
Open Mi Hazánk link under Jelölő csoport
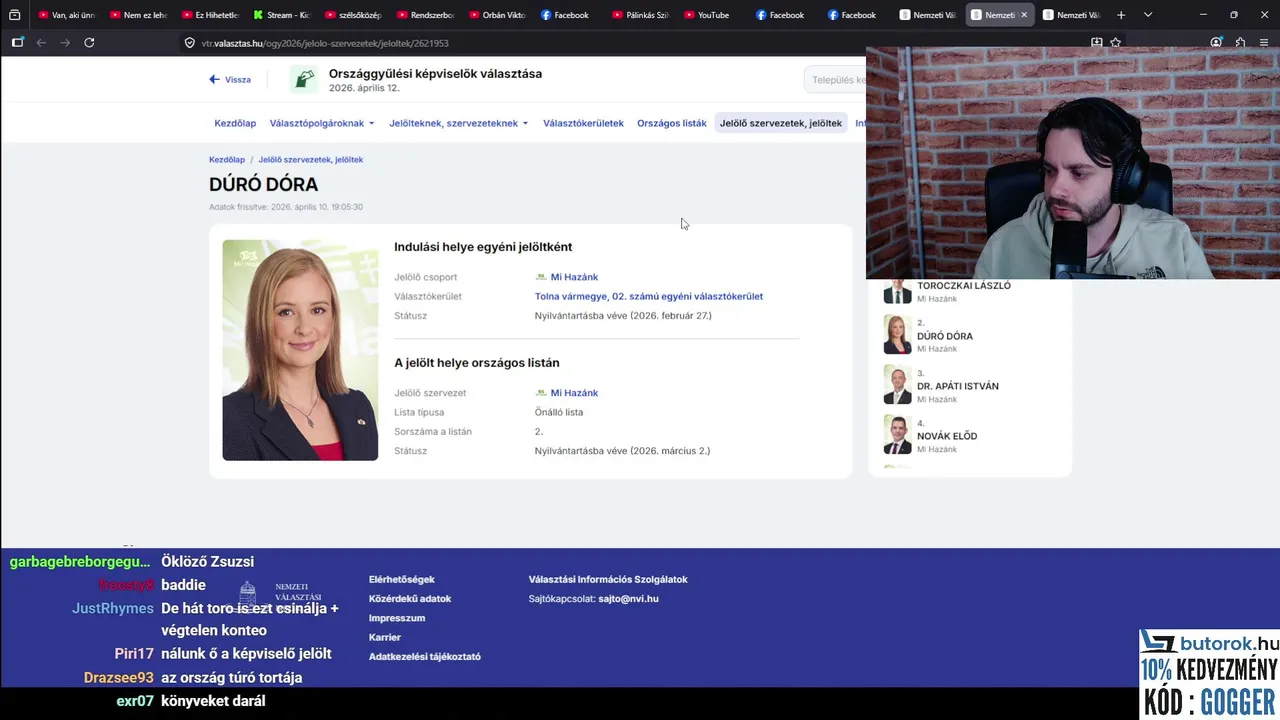click(574, 277)
